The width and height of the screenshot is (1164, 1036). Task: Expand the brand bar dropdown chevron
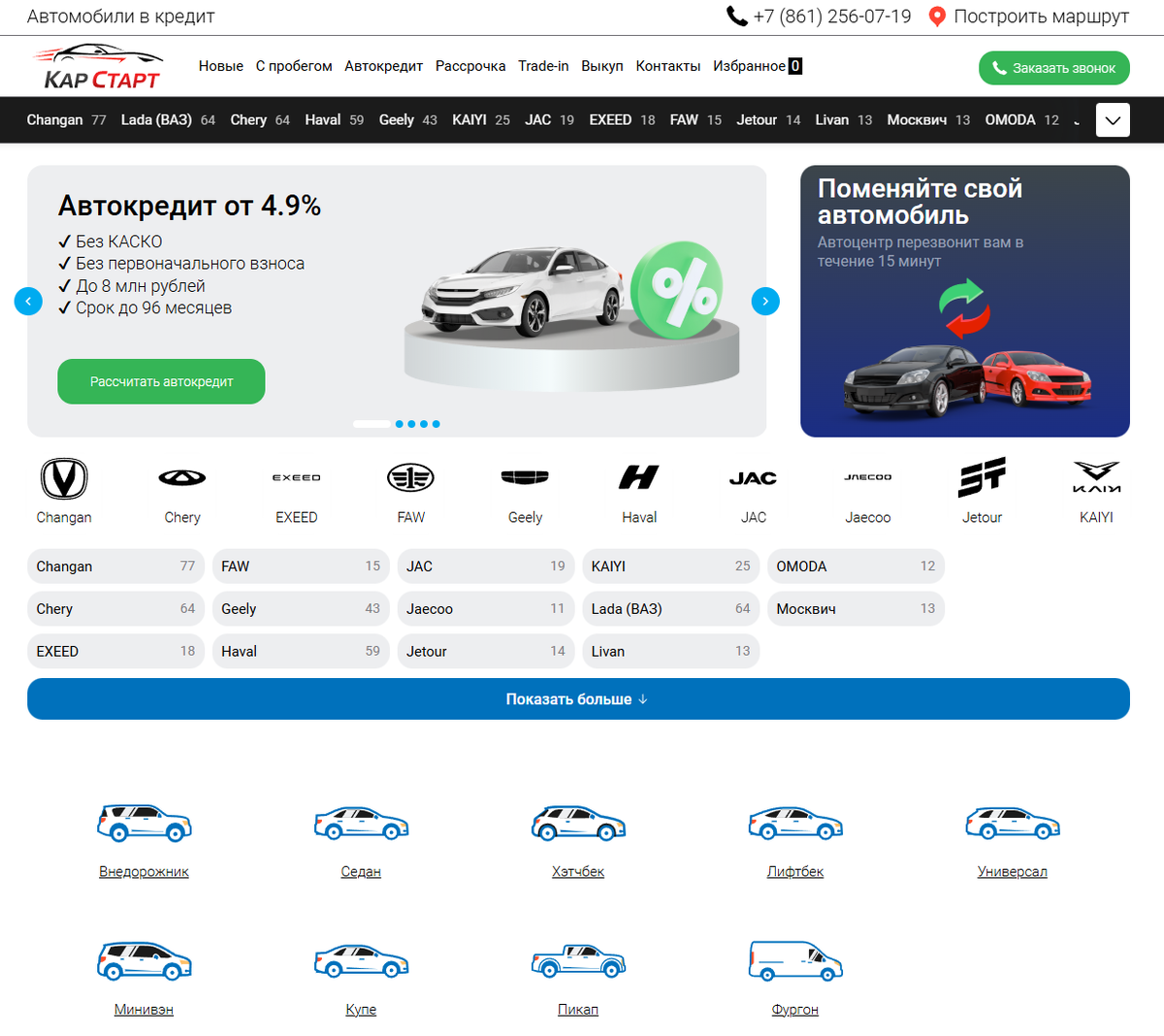pyautogui.click(x=1113, y=120)
